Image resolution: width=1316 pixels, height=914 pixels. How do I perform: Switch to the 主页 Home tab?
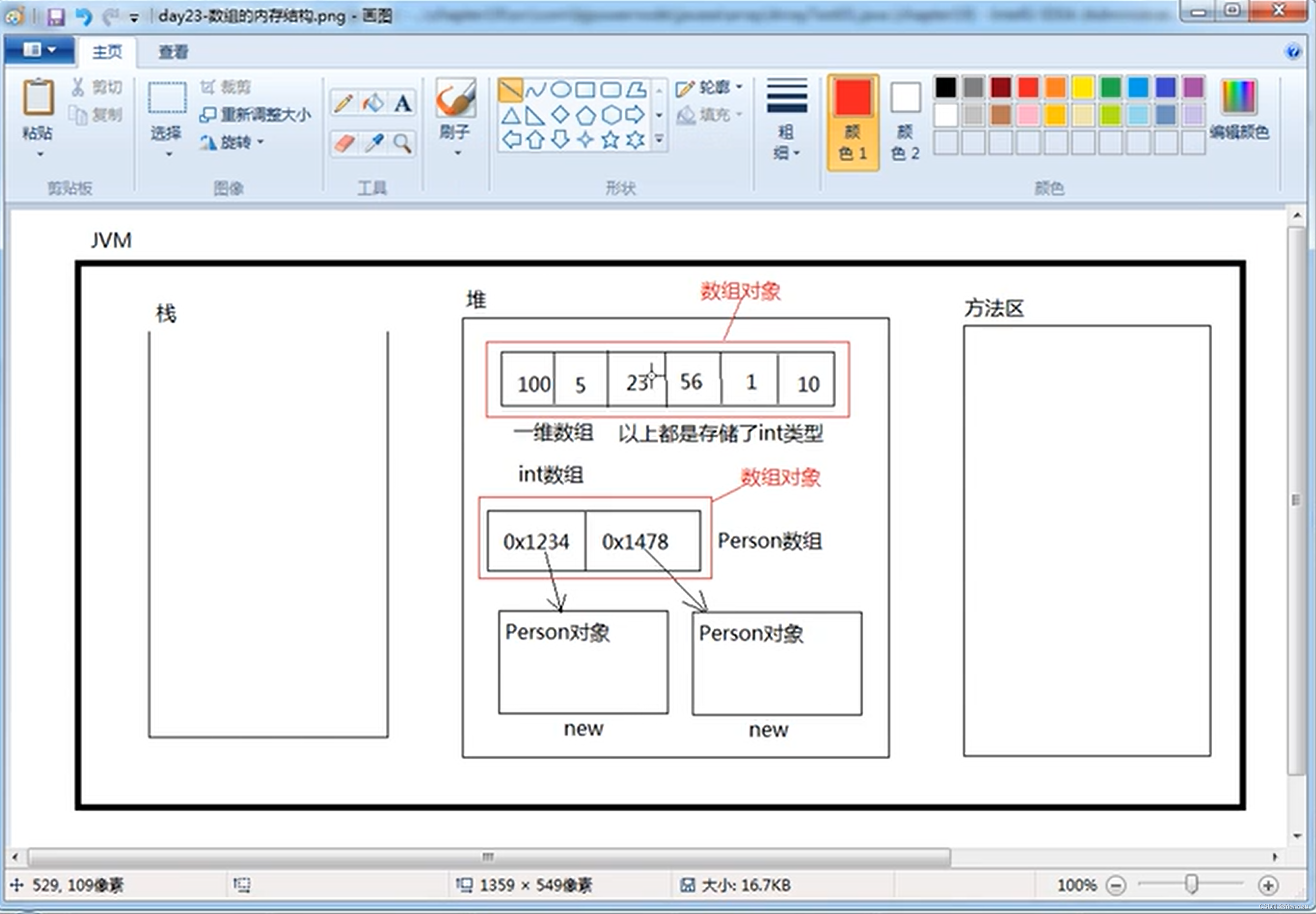coord(107,52)
